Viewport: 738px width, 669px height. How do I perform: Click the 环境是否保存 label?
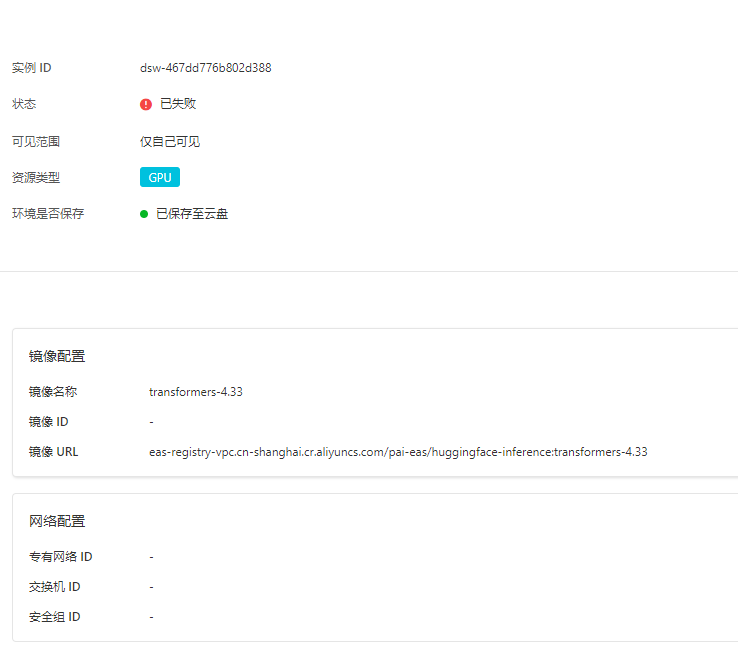click(48, 214)
